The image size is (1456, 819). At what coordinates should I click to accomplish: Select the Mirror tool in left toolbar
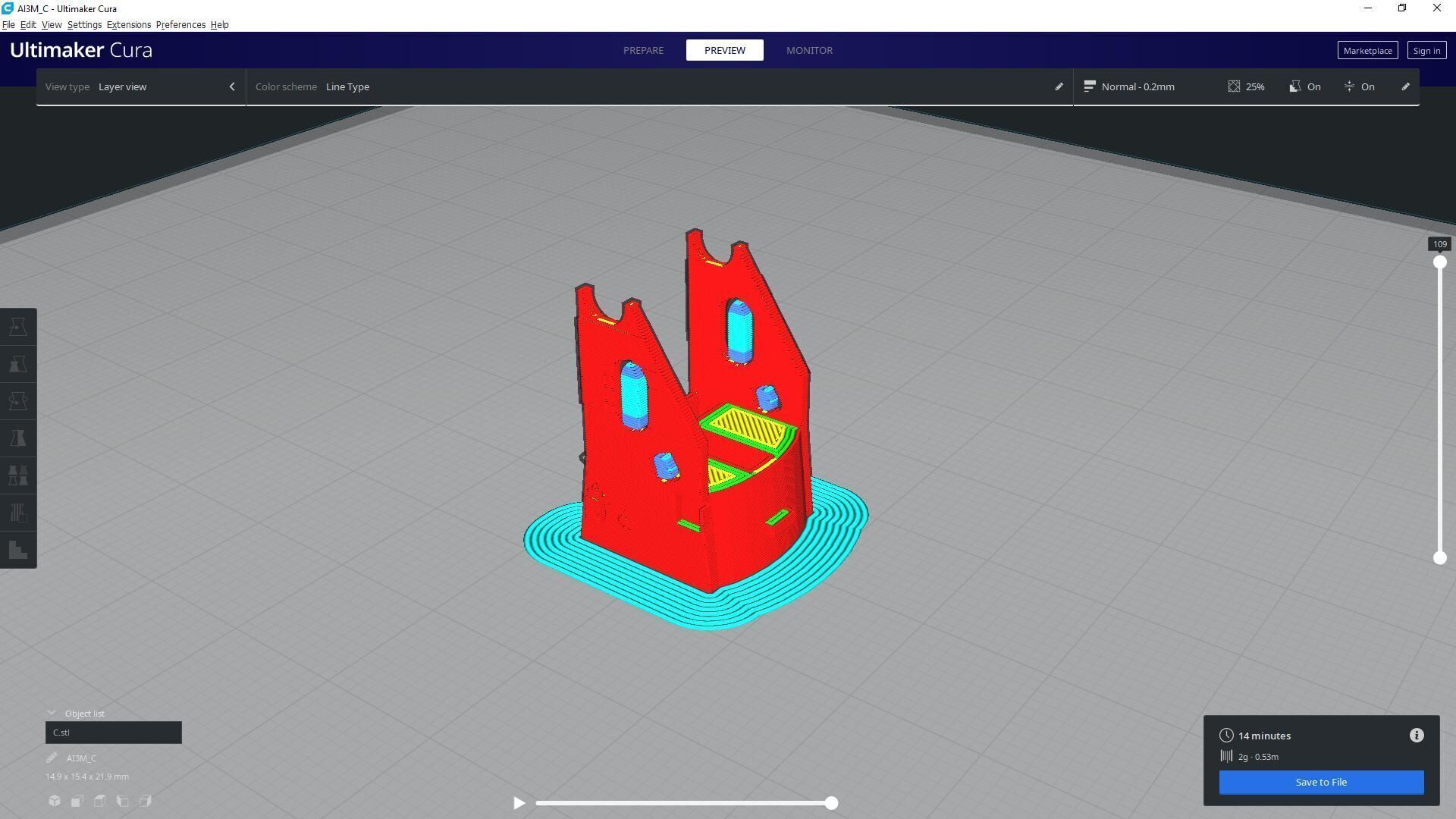(x=18, y=438)
